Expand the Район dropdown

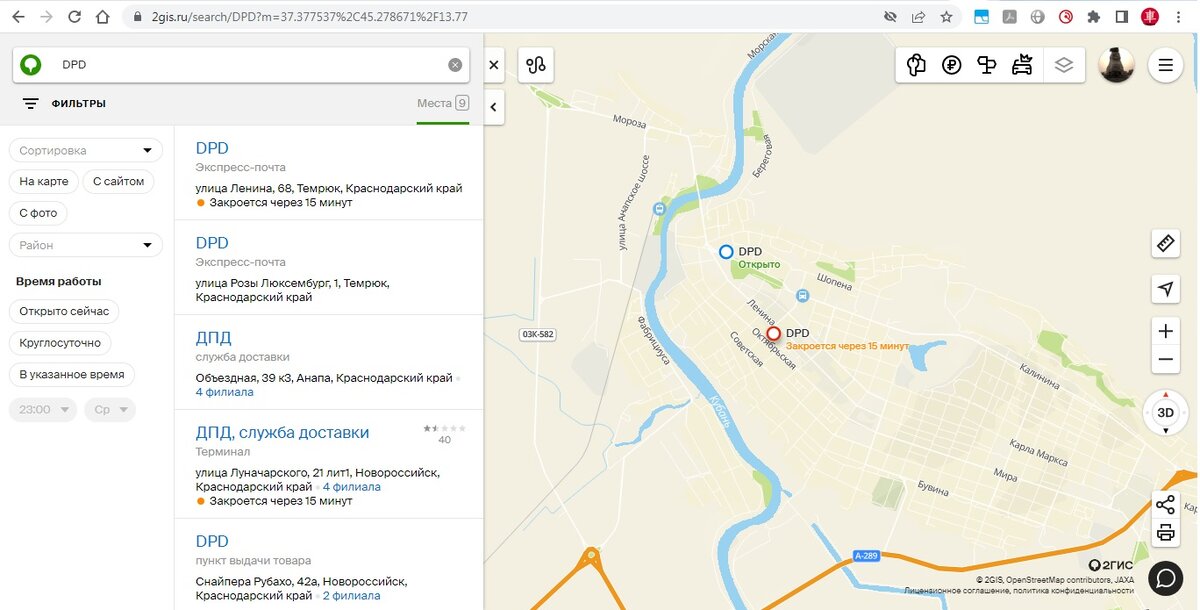click(x=86, y=245)
